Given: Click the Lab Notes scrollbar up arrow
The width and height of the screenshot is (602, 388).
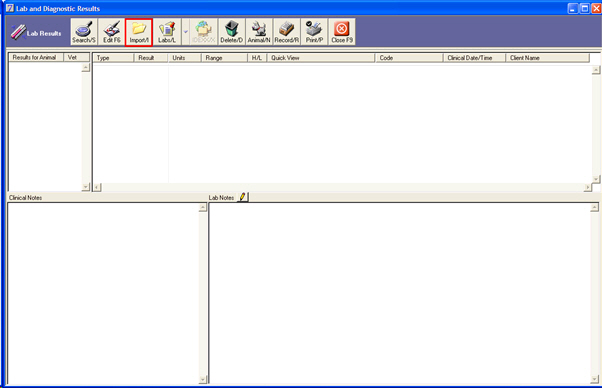Looking at the screenshot, I should (594, 207).
